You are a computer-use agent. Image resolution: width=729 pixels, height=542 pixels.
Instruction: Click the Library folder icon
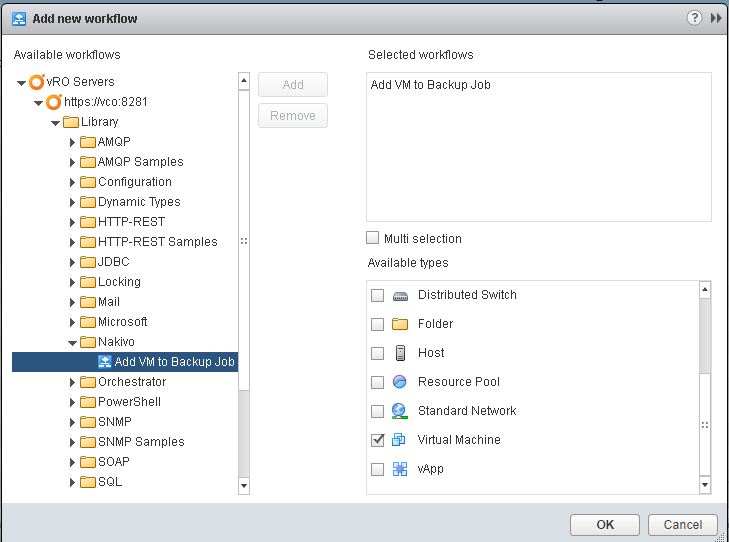[71, 122]
